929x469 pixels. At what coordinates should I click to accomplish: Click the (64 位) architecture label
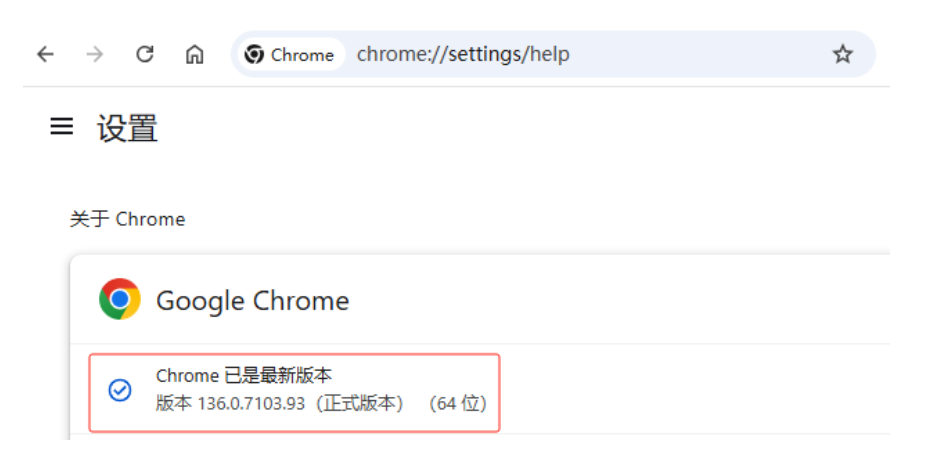(x=457, y=404)
